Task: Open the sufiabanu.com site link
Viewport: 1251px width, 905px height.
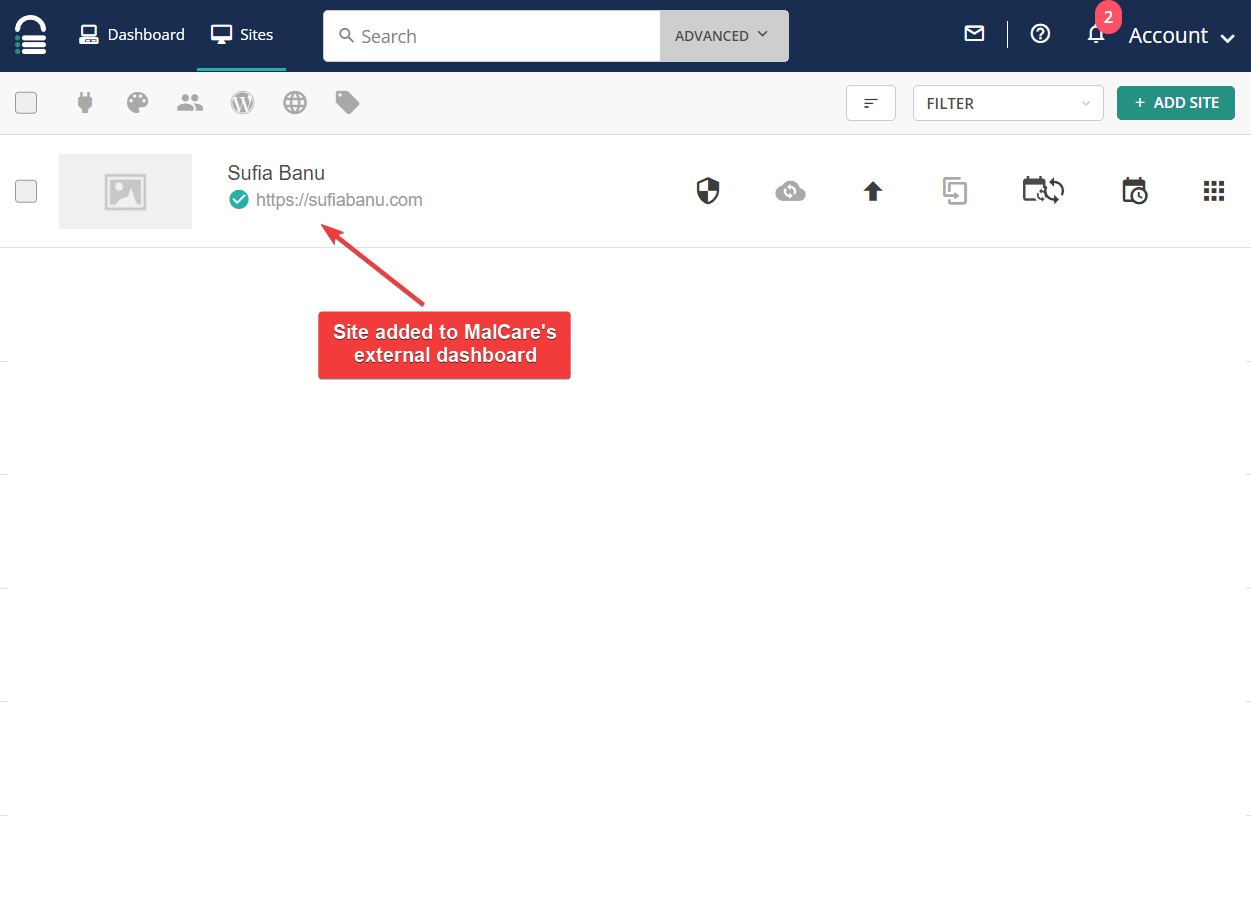Action: coord(339,199)
